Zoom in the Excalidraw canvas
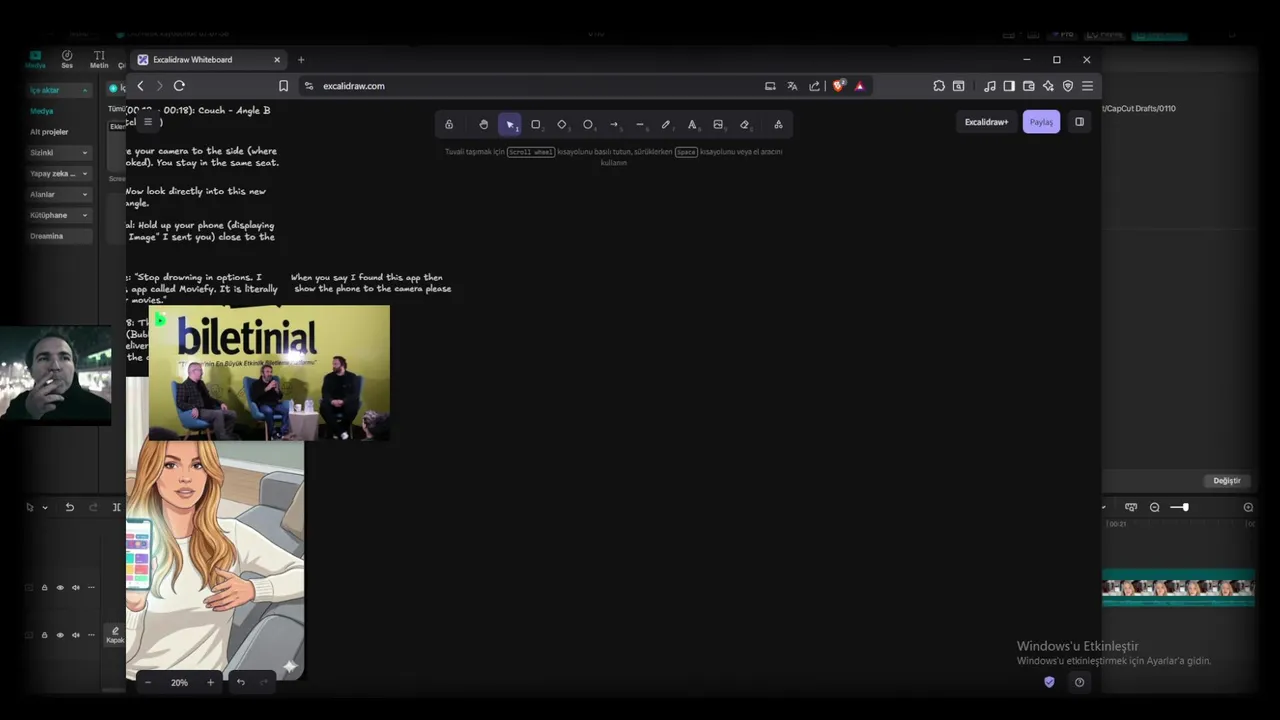The height and width of the screenshot is (720, 1280). point(210,682)
